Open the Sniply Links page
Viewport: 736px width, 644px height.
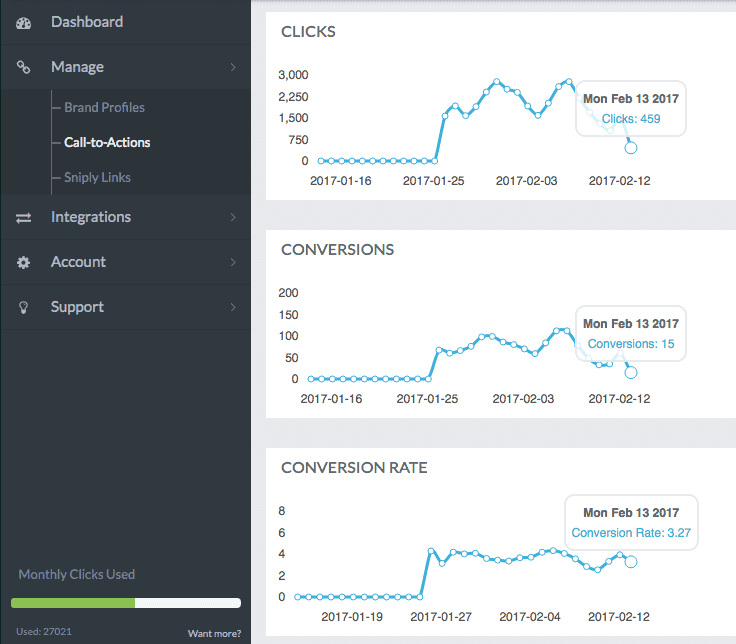97,177
